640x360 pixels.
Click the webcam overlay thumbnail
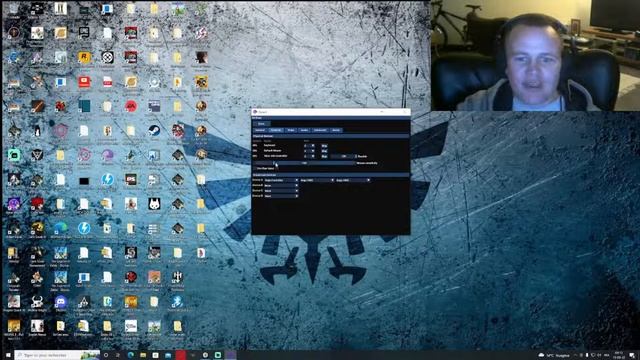click(x=535, y=55)
